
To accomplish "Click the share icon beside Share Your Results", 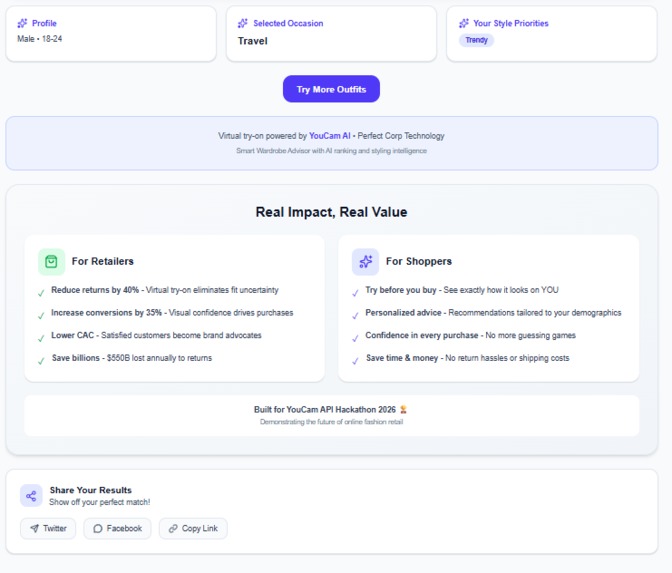I will tap(31, 496).
